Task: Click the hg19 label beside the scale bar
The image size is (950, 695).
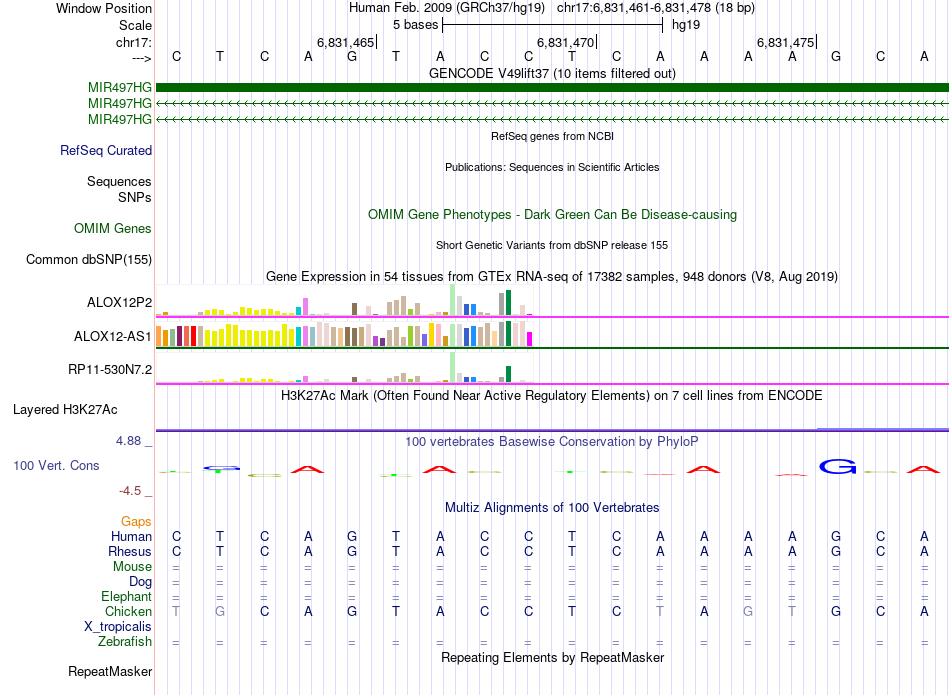Action: pos(686,25)
